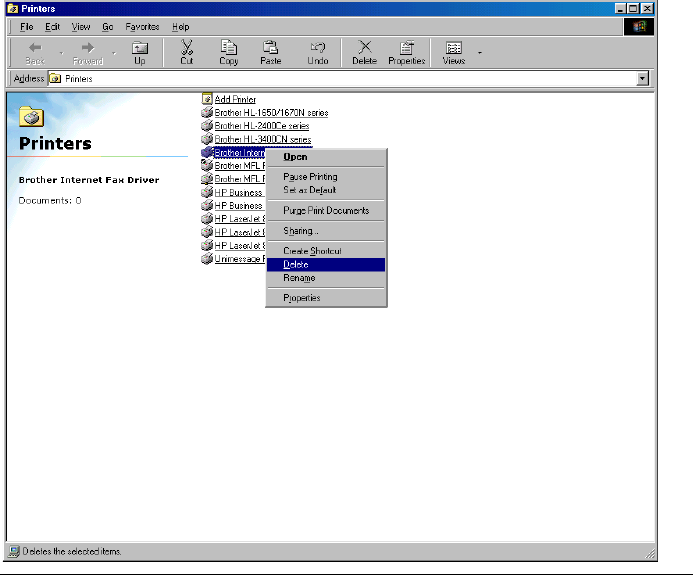The width and height of the screenshot is (693, 575).
Task: Select Set as Default menu entry
Action: pyautogui.click(x=309, y=190)
